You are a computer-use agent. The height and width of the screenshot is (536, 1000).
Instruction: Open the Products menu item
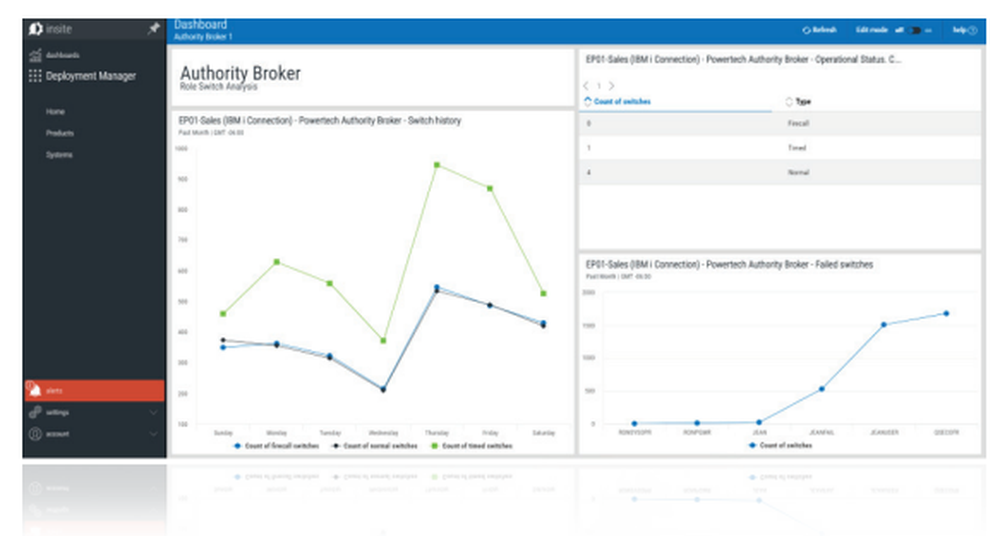tap(60, 133)
